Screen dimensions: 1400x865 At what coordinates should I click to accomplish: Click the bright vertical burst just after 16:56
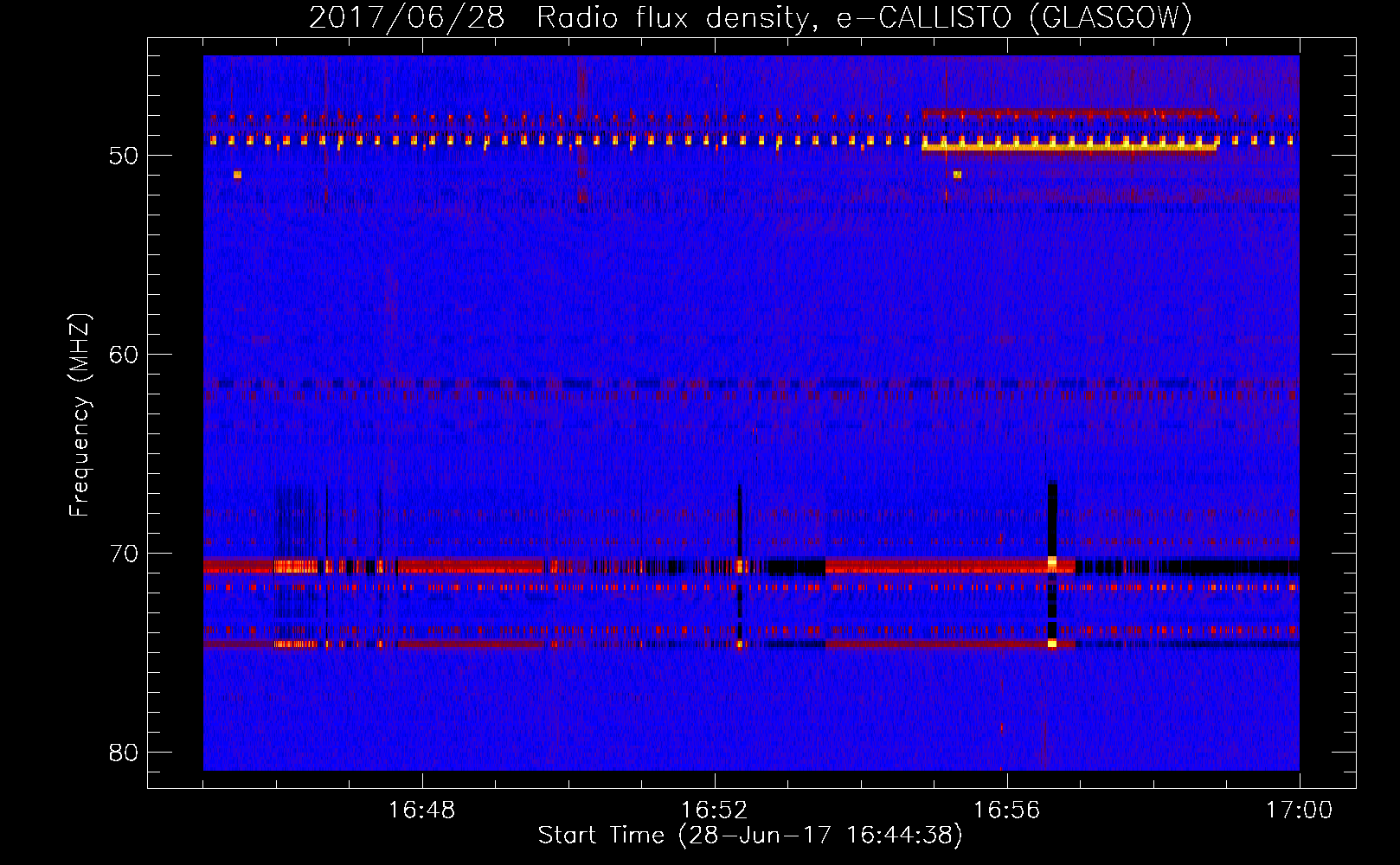pyautogui.click(x=1052, y=564)
